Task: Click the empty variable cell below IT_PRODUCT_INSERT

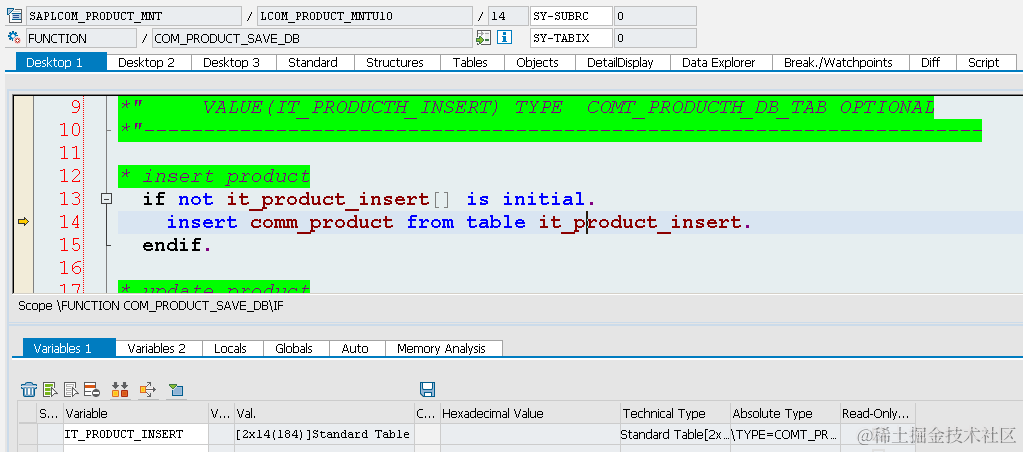Action: click(136, 449)
